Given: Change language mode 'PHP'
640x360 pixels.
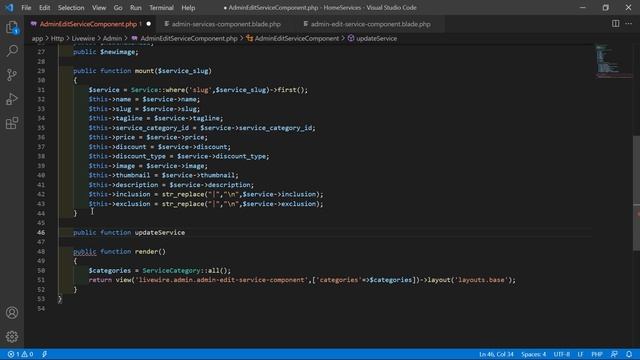Looking at the screenshot, I should (x=597, y=354).
